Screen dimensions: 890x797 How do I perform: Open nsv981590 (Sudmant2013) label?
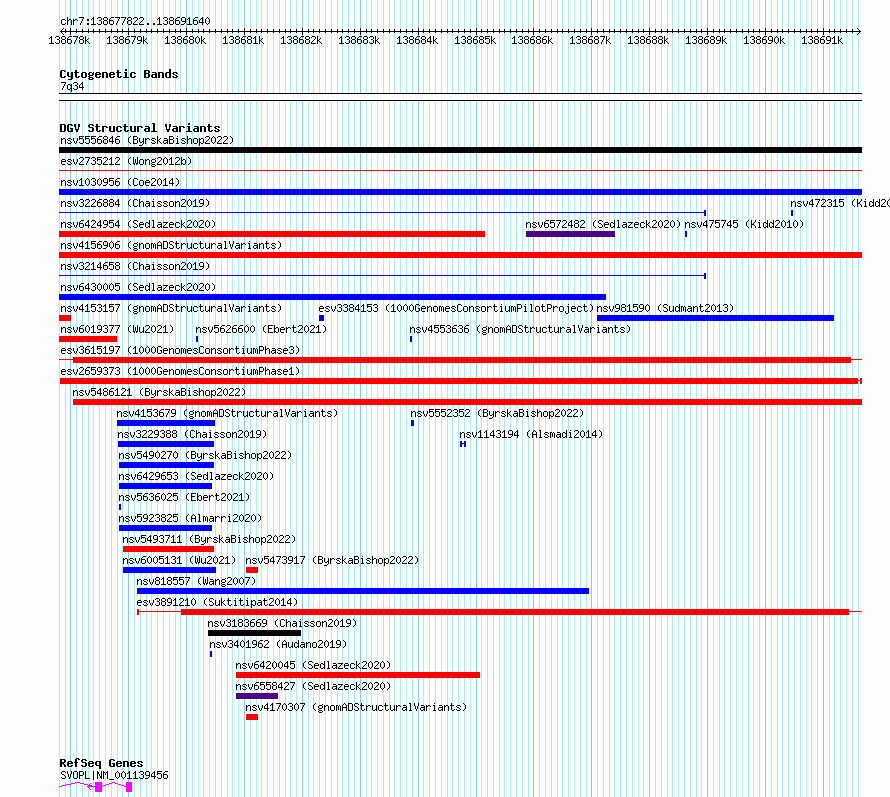click(x=665, y=308)
